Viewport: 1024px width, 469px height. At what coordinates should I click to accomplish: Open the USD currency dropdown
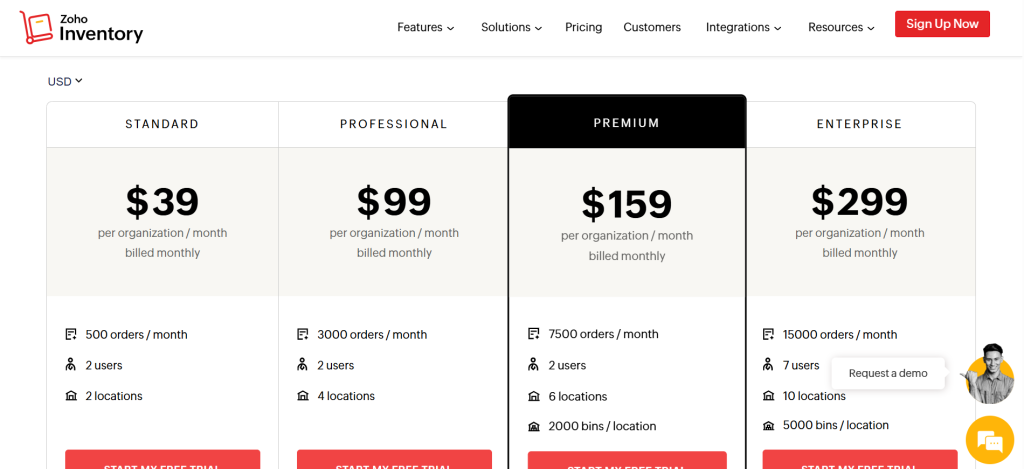click(x=65, y=81)
